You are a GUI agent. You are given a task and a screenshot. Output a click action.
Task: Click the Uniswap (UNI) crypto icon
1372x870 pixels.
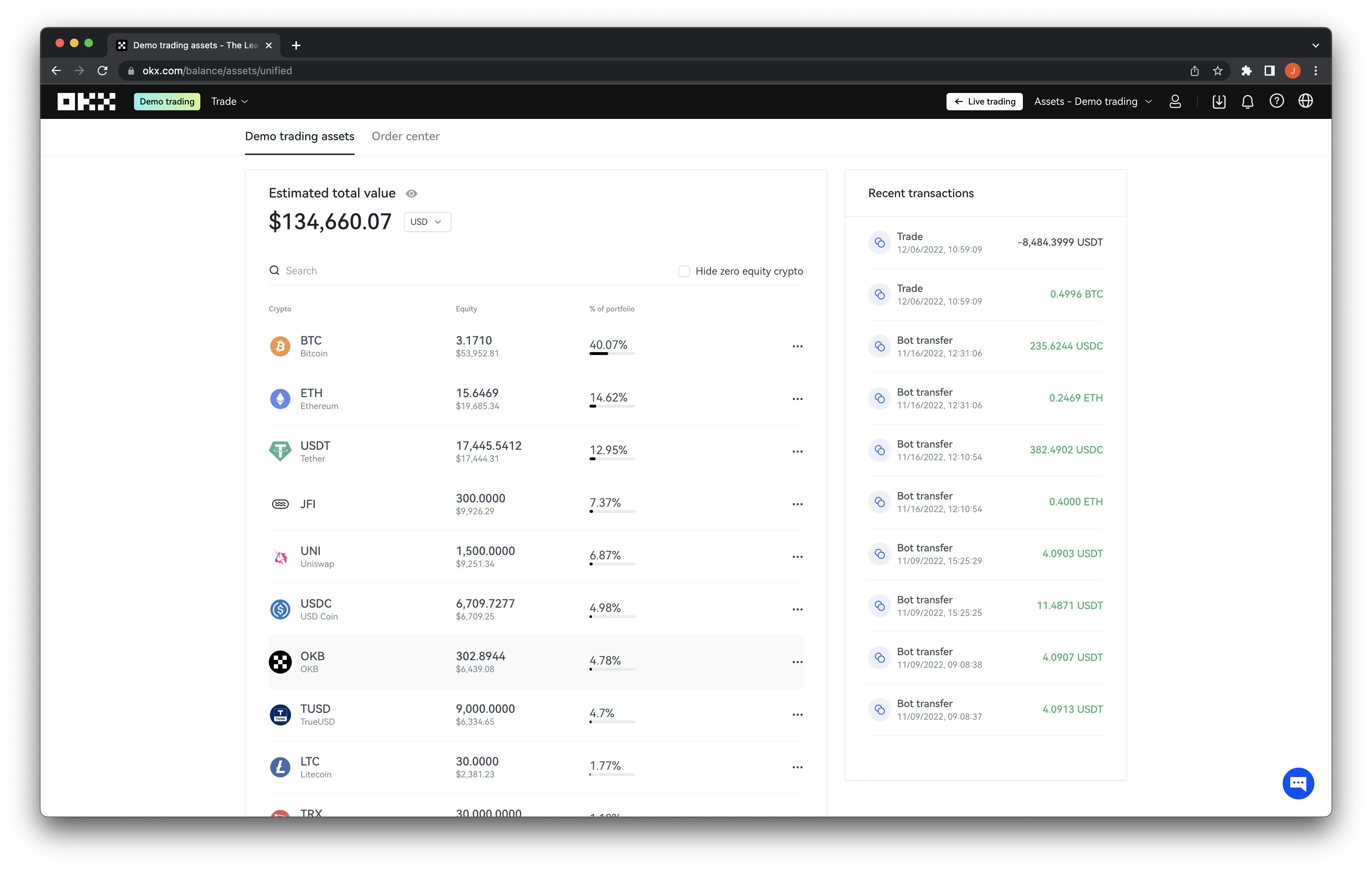click(x=280, y=556)
